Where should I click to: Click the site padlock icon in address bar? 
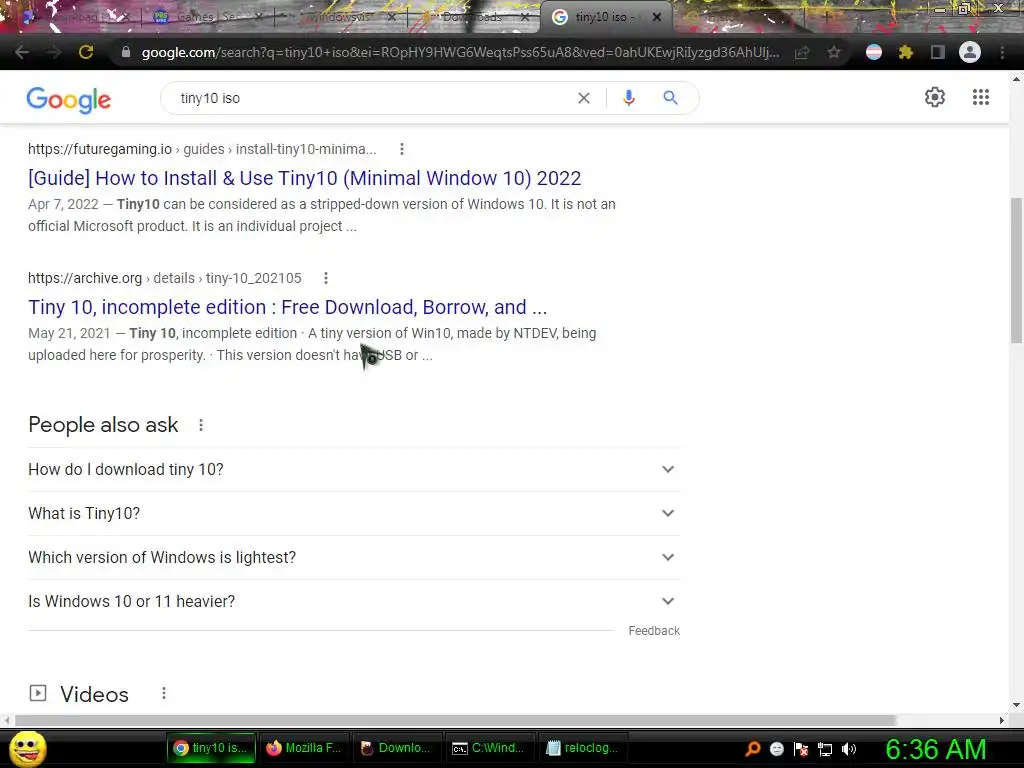click(126, 52)
